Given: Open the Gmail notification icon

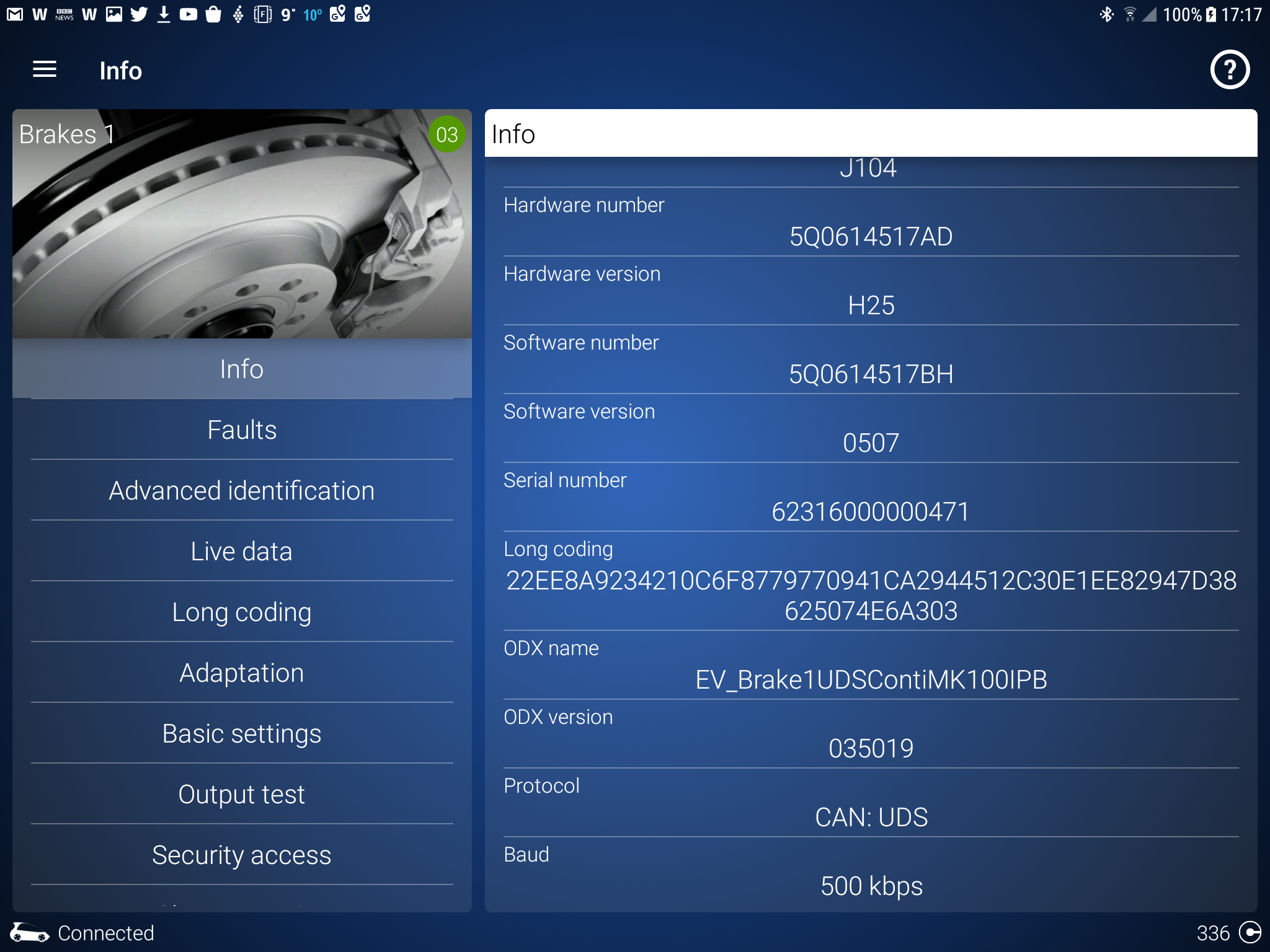Looking at the screenshot, I should 15,14.
